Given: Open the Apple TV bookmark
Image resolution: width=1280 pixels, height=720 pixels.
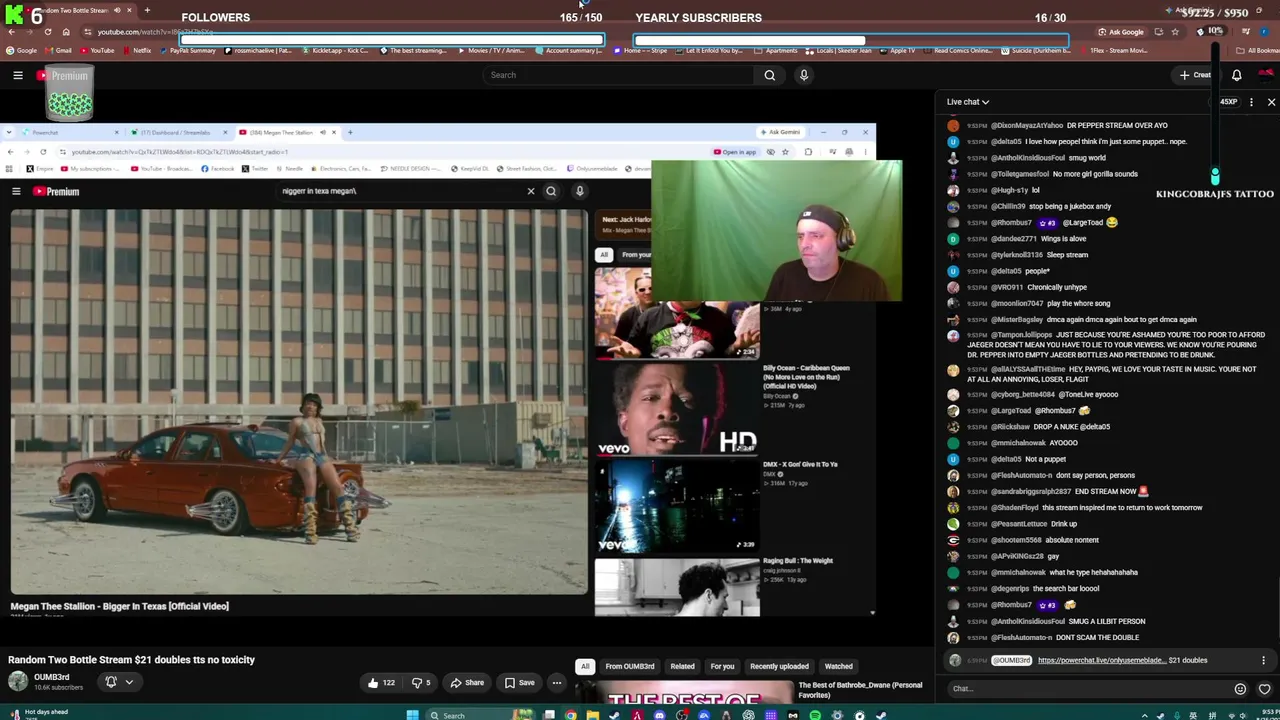Looking at the screenshot, I should point(897,50).
